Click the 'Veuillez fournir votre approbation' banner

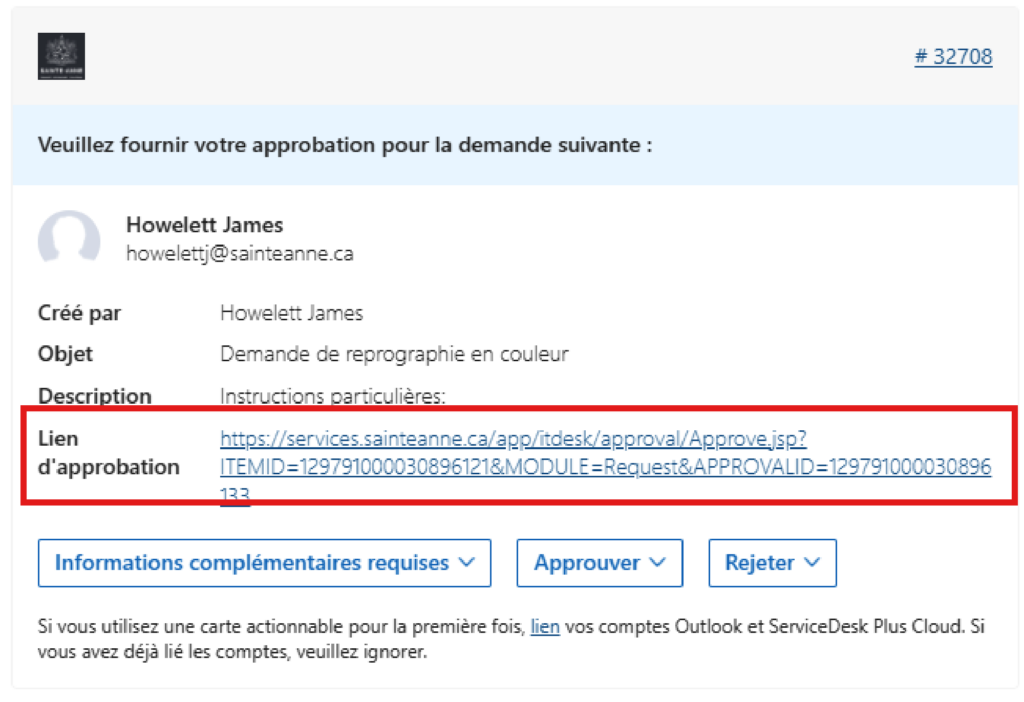(345, 145)
